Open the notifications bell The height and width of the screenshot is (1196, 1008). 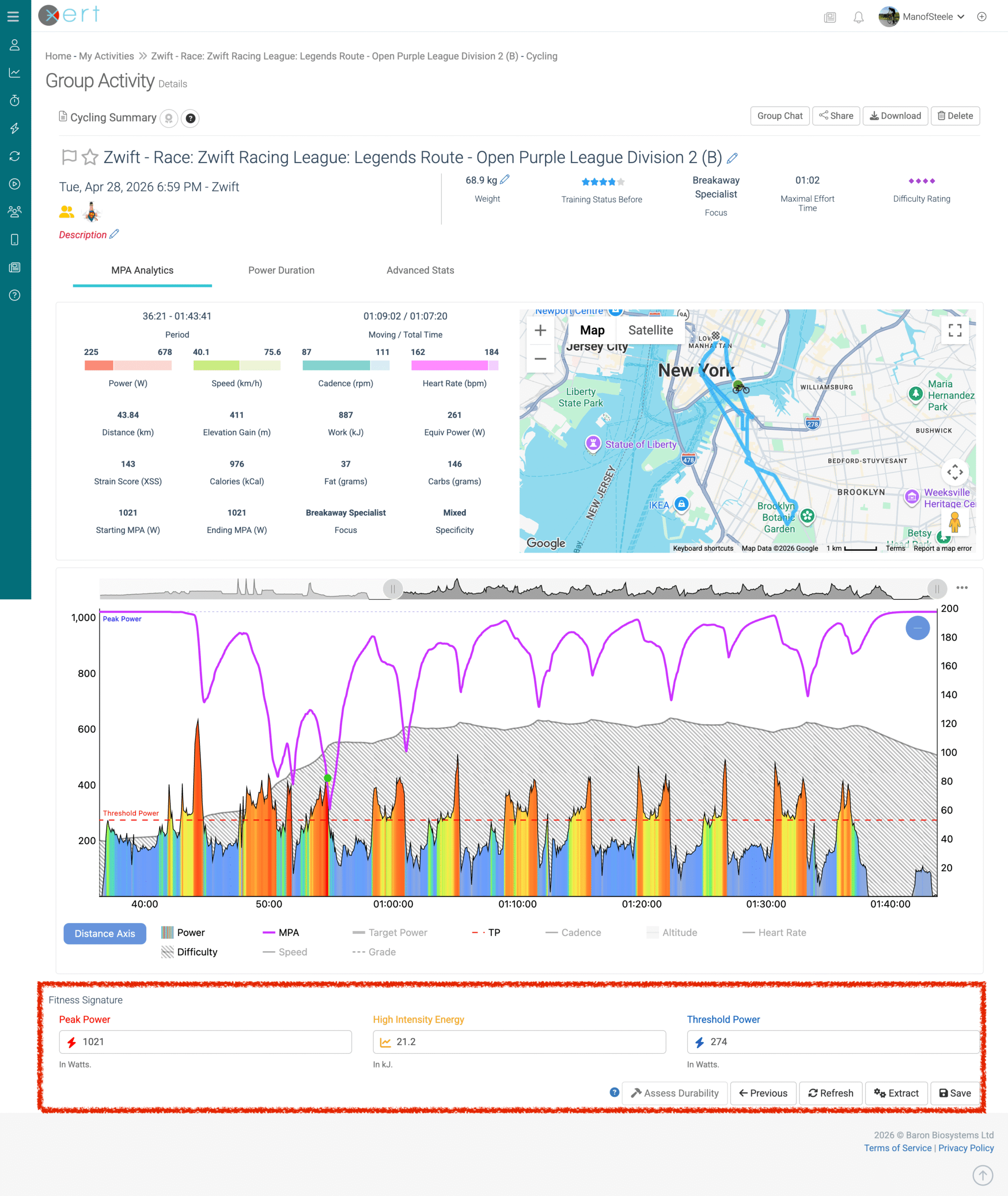coord(858,17)
